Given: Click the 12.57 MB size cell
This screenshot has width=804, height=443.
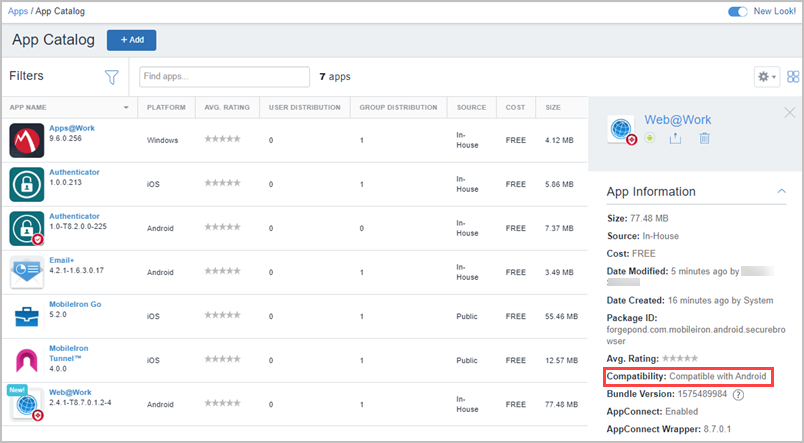Looking at the screenshot, I should [561, 361].
